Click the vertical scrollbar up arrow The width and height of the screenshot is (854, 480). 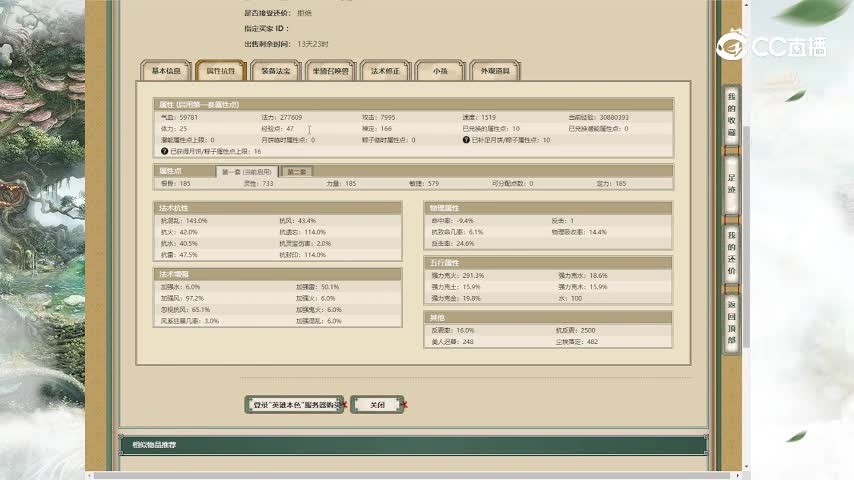(746, 4)
